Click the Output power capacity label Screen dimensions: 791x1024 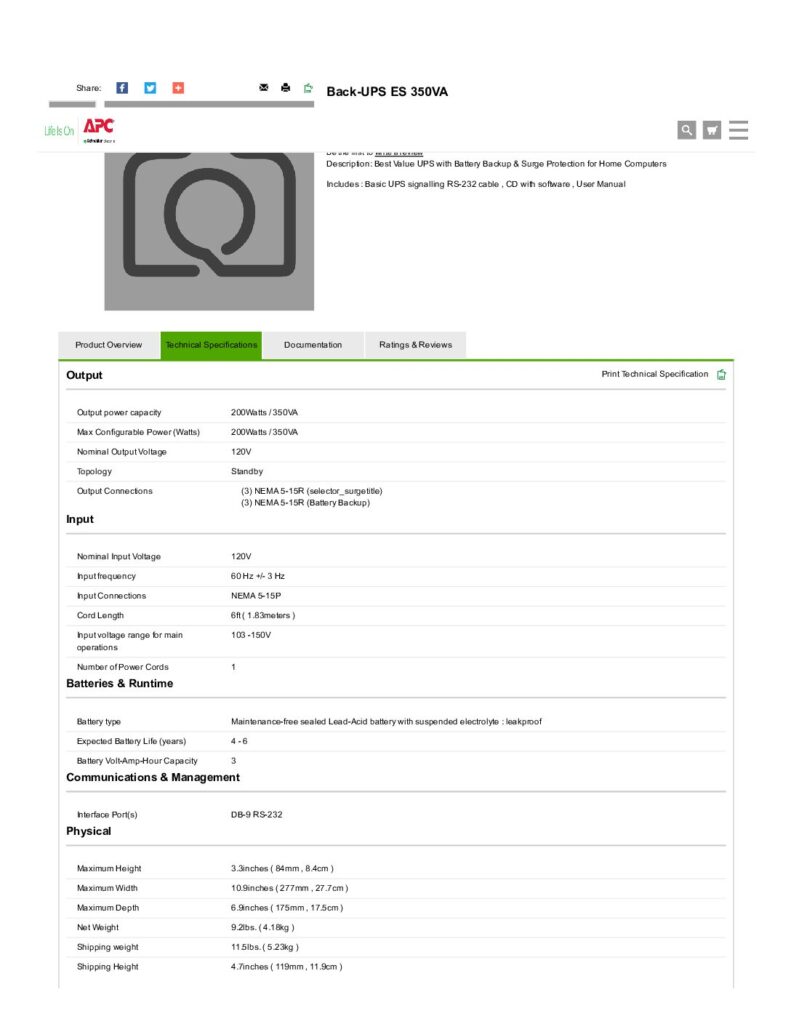click(119, 413)
